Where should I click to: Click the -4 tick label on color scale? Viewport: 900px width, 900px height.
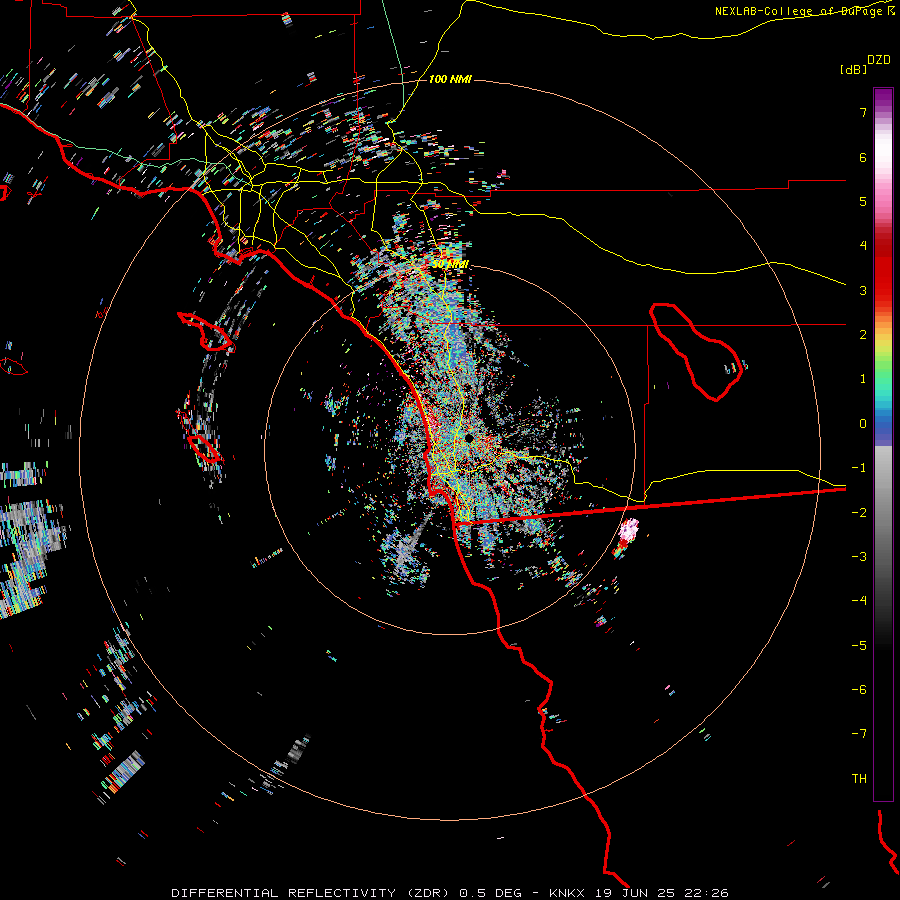(x=859, y=601)
